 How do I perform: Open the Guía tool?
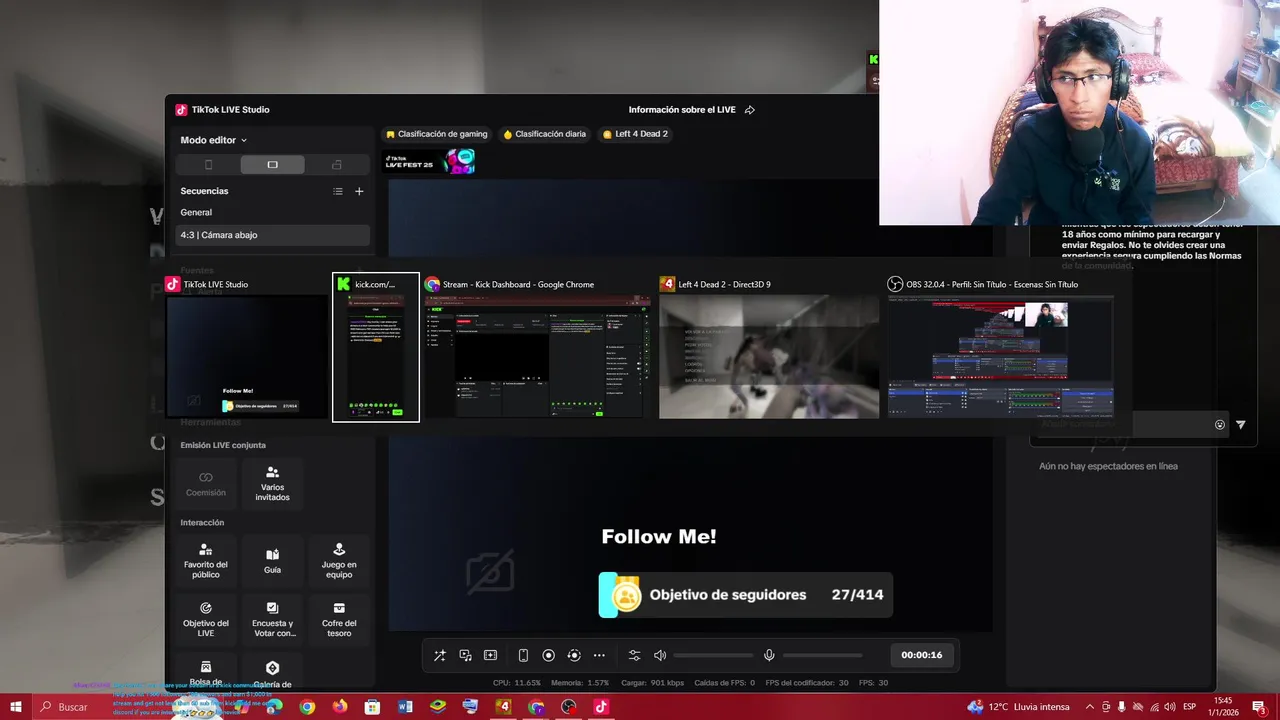(x=272, y=561)
